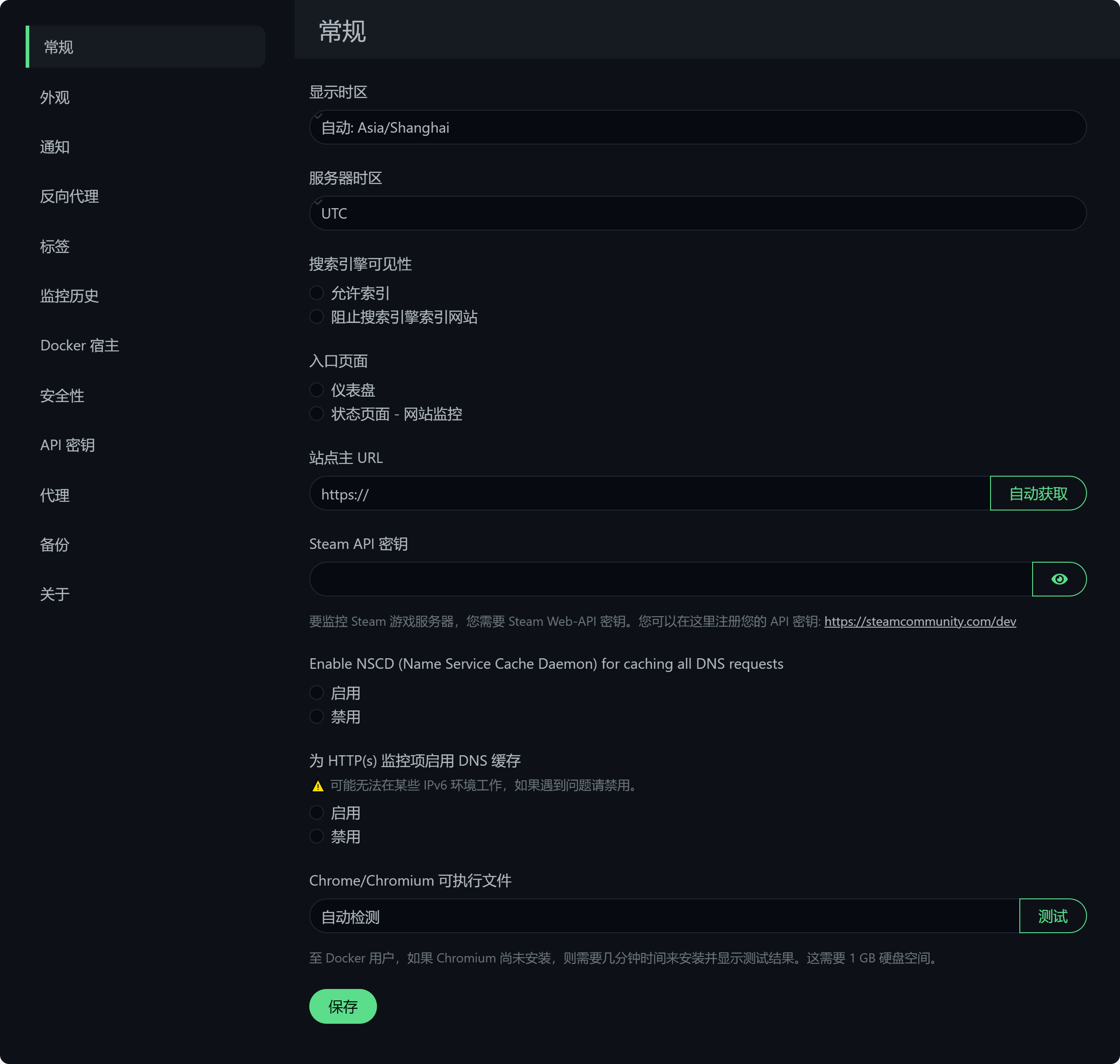Select status page as entry page
Viewport: 1120px width, 1064px height.
[x=317, y=414]
